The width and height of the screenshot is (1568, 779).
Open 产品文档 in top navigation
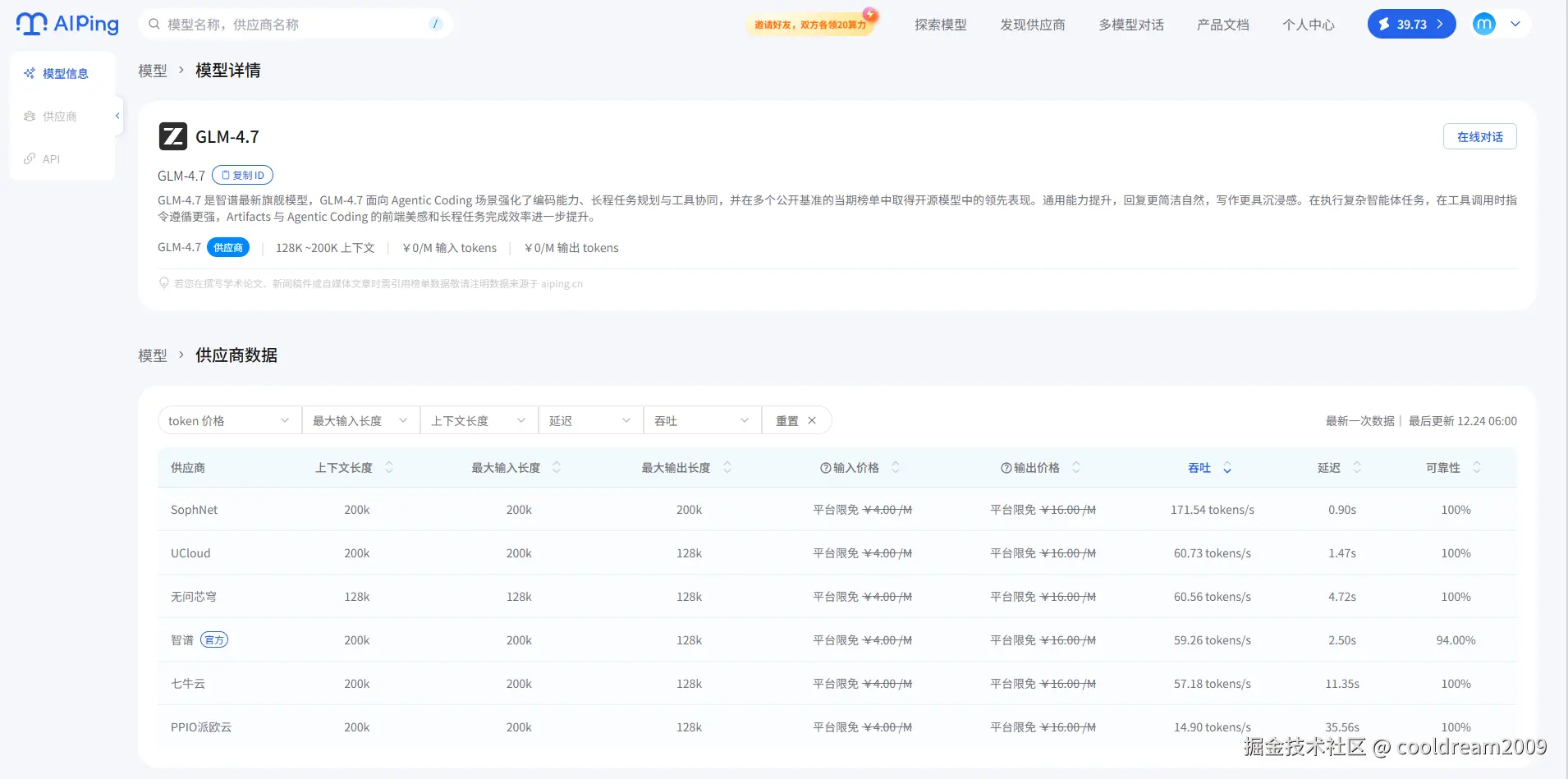[x=1223, y=25]
